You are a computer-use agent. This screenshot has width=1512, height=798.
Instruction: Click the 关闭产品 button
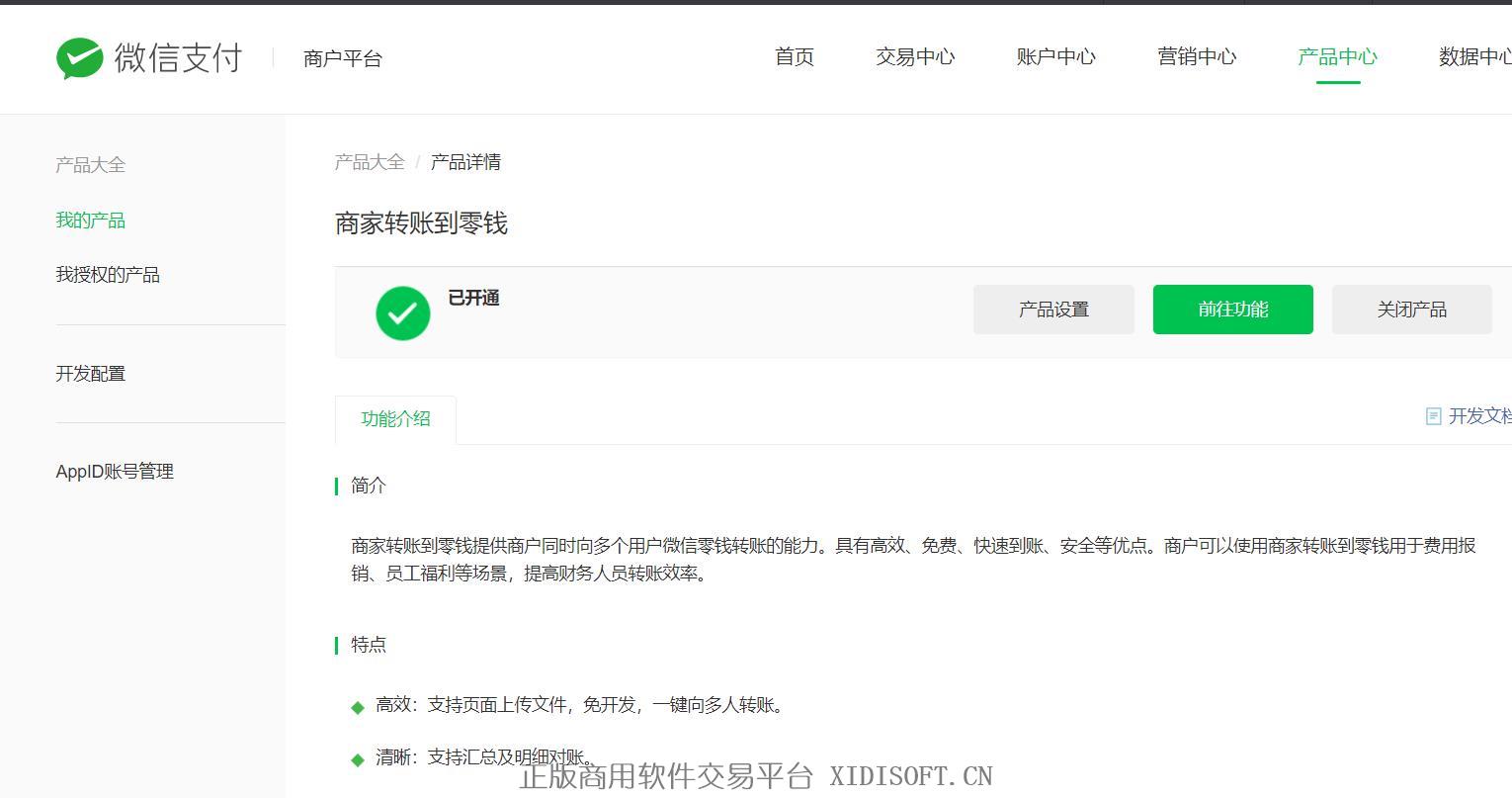pyautogui.click(x=1412, y=310)
